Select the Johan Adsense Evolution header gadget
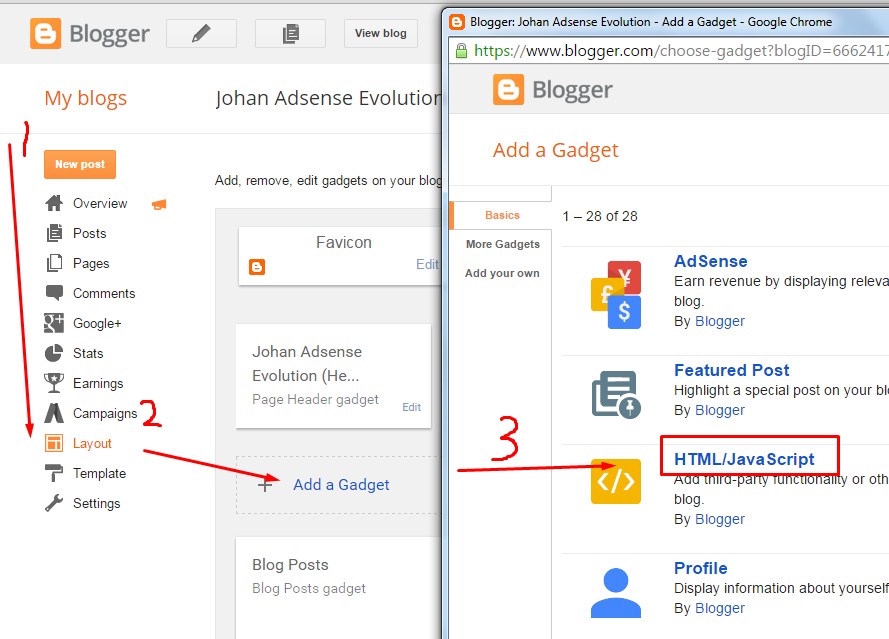The height and width of the screenshot is (639, 889). (x=333, y=376)
